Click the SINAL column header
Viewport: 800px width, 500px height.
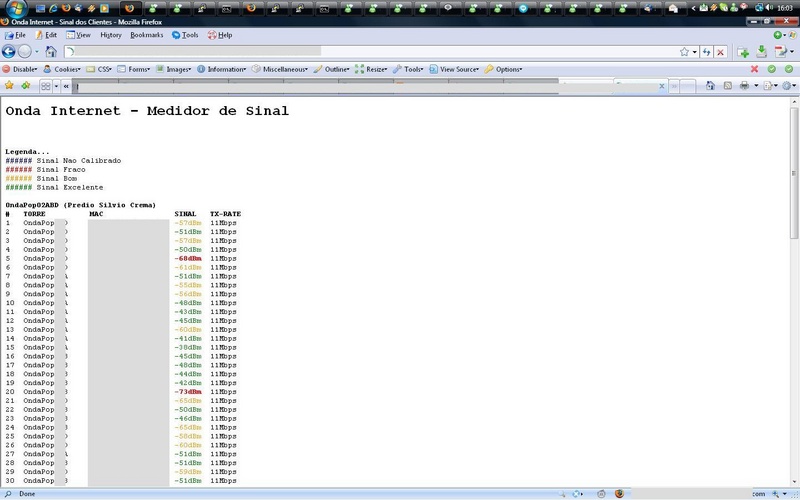pyautogui.click(x=185, y=214)
